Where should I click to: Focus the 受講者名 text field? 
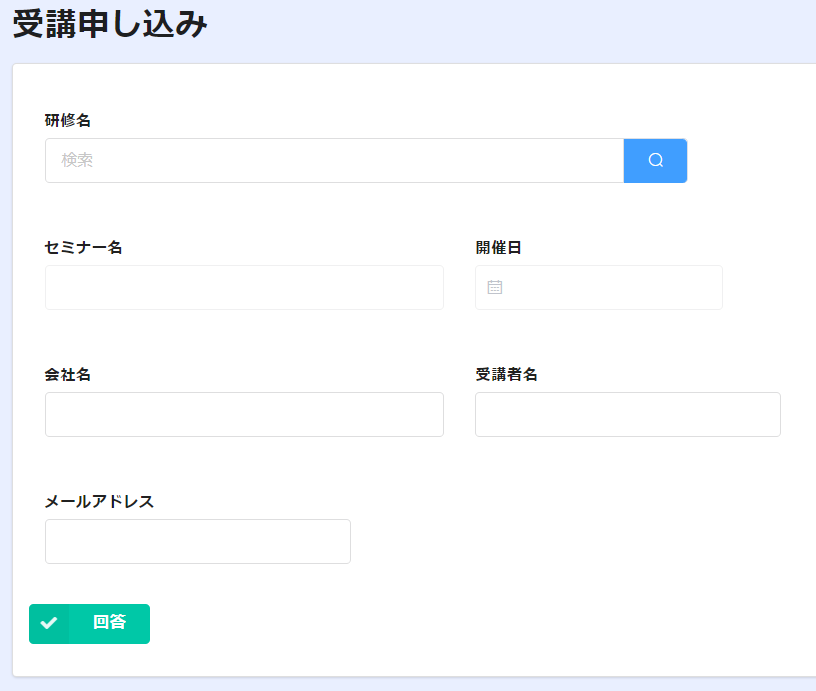click(x=628, y=414)
